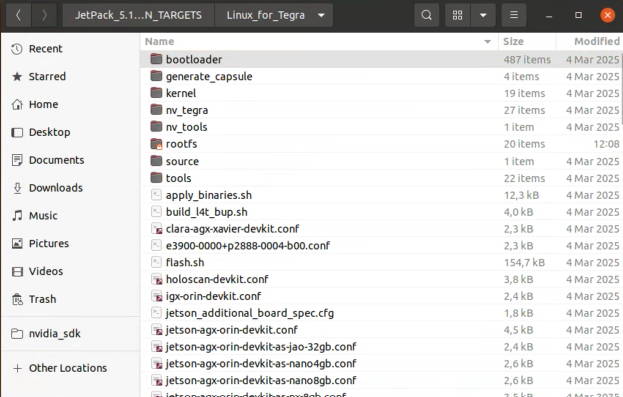Screen dimensions: 623x397
Task: Click the 154,7 kB size cell
Action: (524, 263)
